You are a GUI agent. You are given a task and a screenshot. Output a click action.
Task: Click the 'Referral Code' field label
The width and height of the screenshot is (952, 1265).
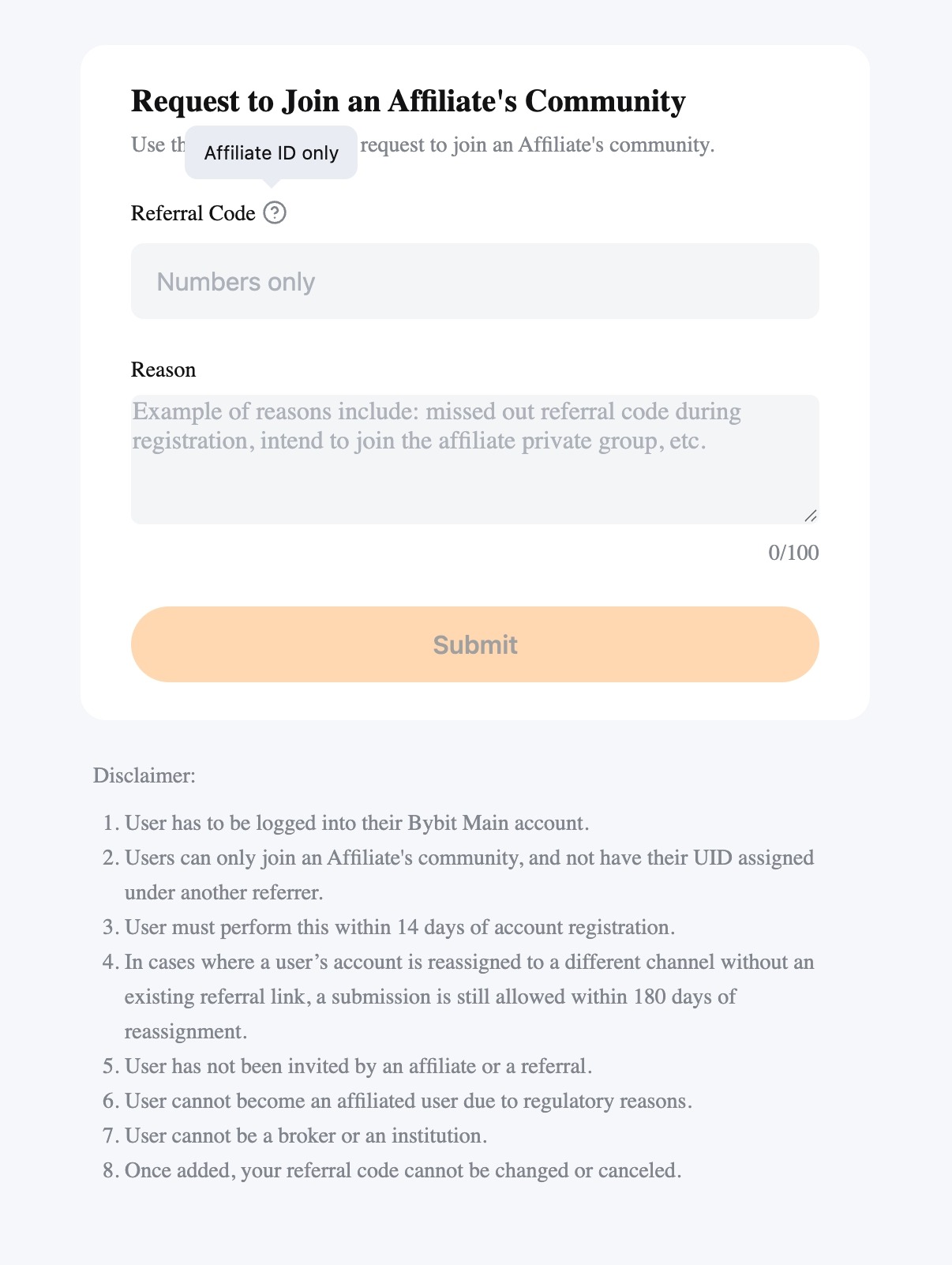coord(193,213)
